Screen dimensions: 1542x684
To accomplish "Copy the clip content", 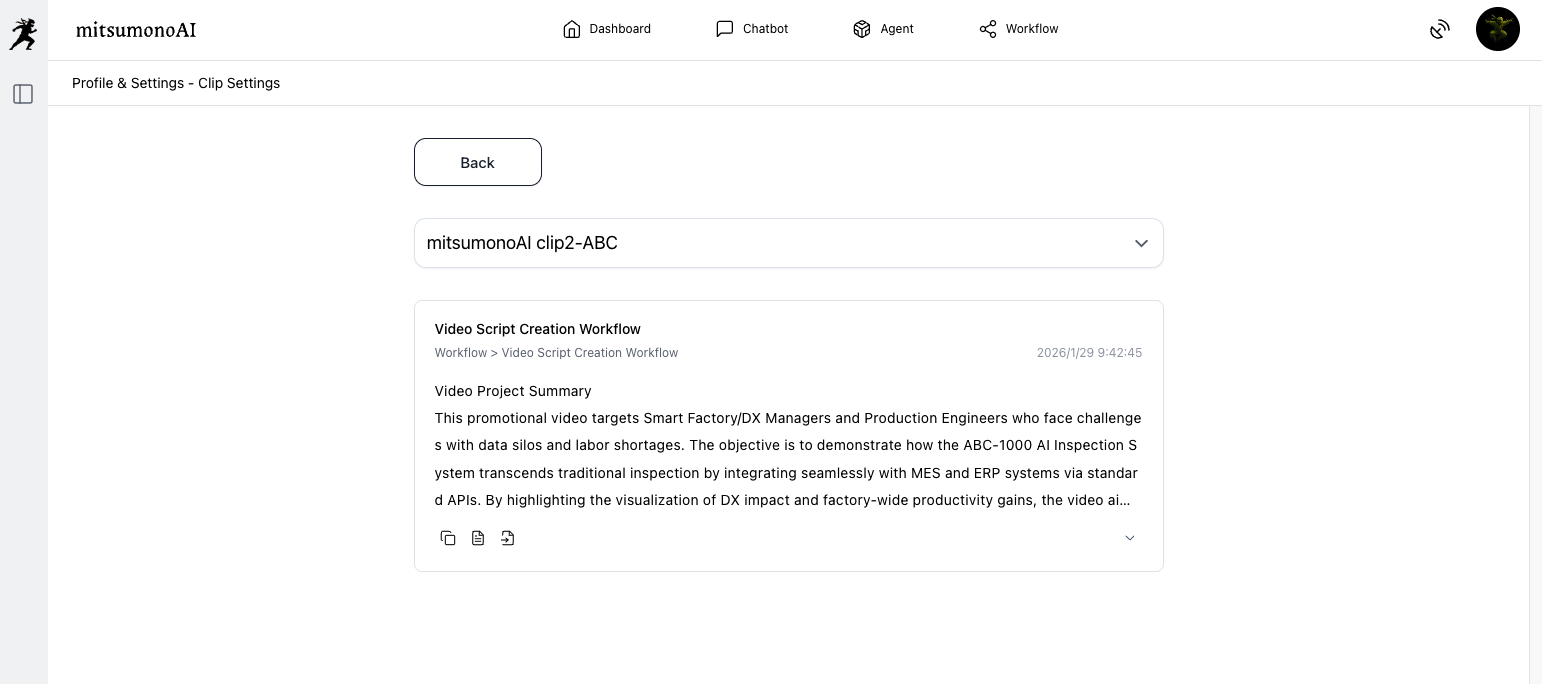I will coord(448,538).
